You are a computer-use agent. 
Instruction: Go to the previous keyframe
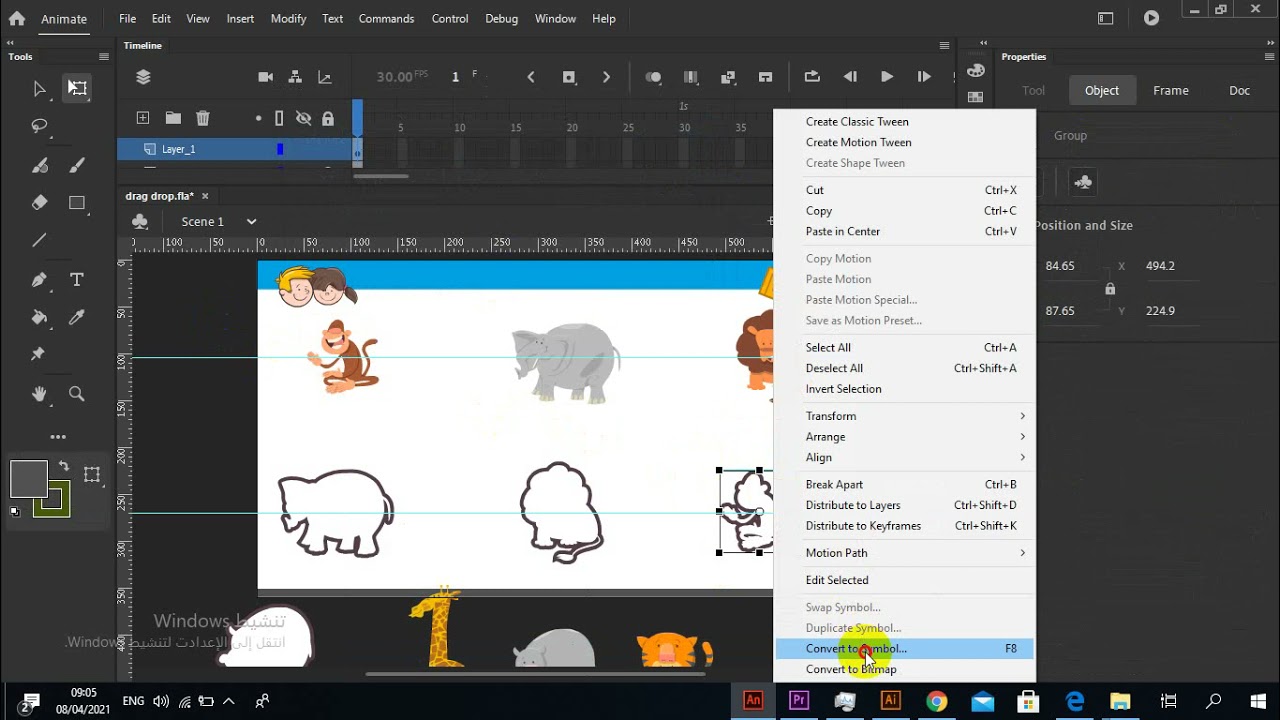coord(531,77)
